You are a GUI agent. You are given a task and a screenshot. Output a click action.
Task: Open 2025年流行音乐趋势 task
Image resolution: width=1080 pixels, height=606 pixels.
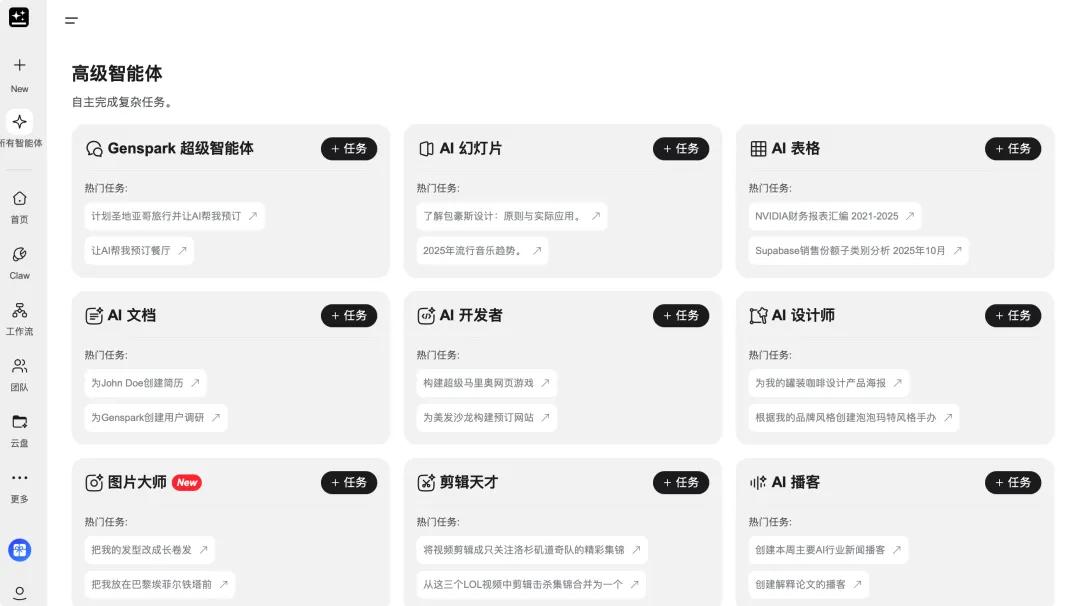(482, 251)
